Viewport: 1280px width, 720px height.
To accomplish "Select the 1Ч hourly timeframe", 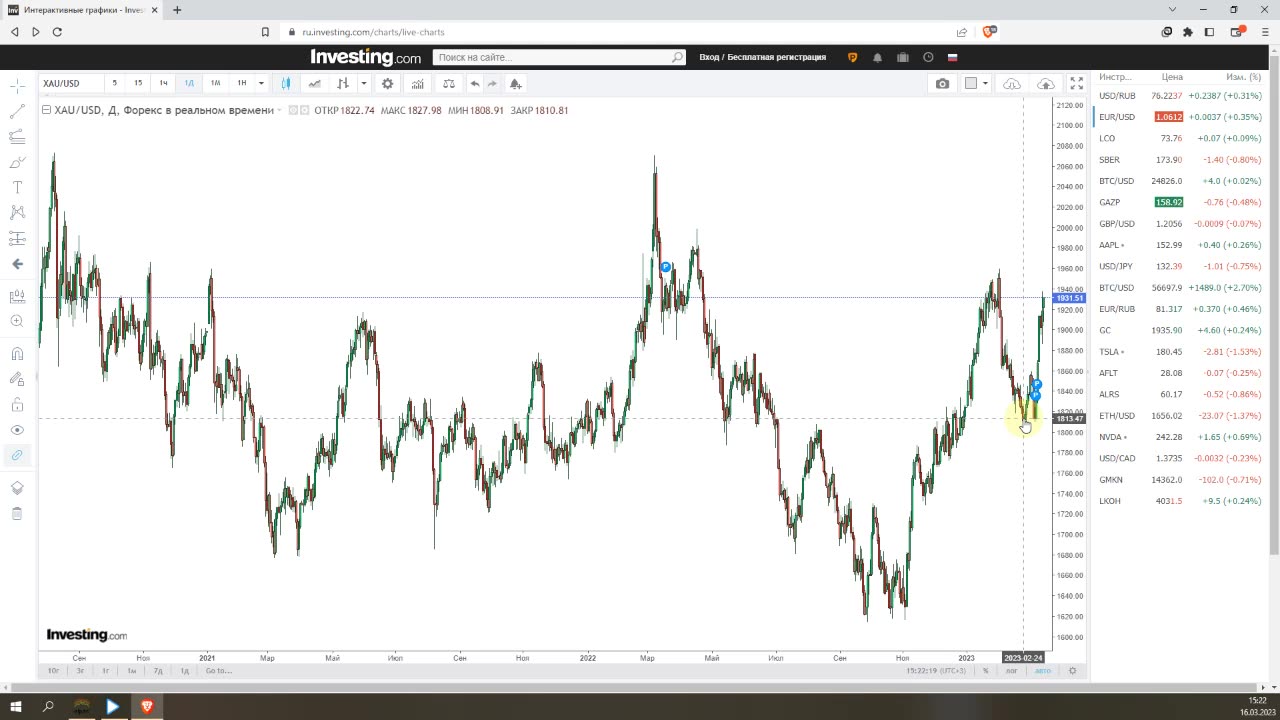I will point(164,83).
